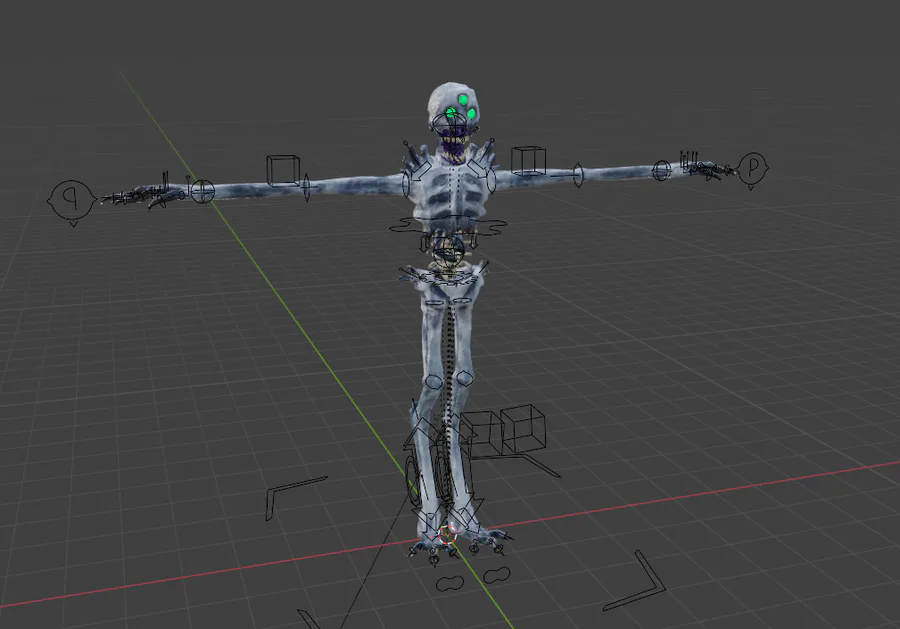Click the 3D cursor at the skeleton's feet
900x629 pixels.
click(447, 534)
